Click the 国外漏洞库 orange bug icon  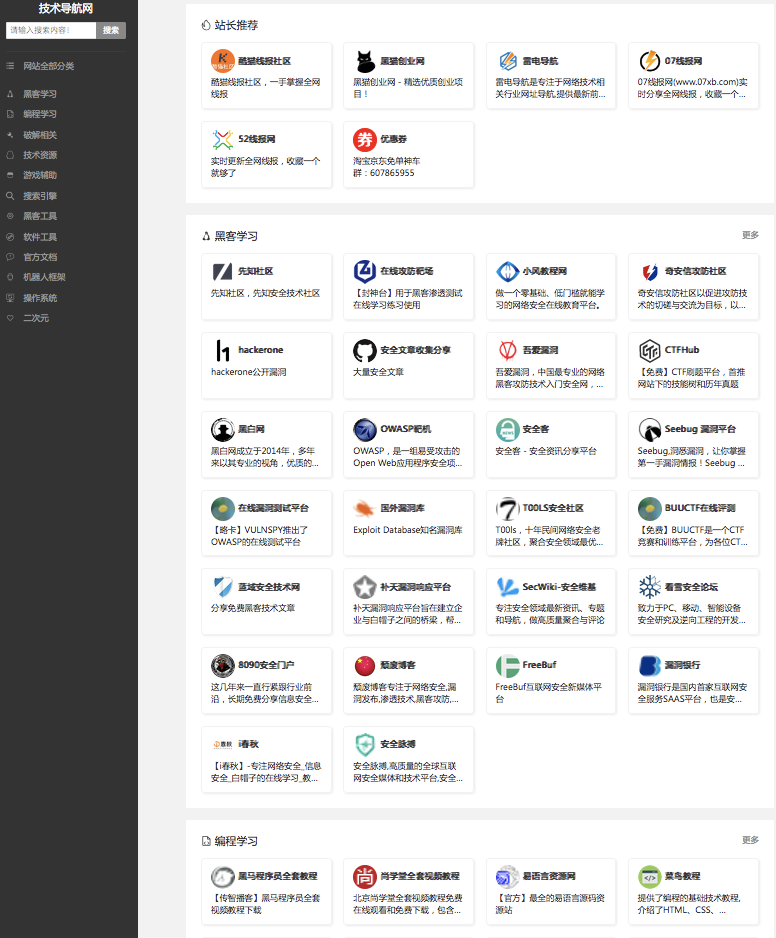click(x=365, y=508)
